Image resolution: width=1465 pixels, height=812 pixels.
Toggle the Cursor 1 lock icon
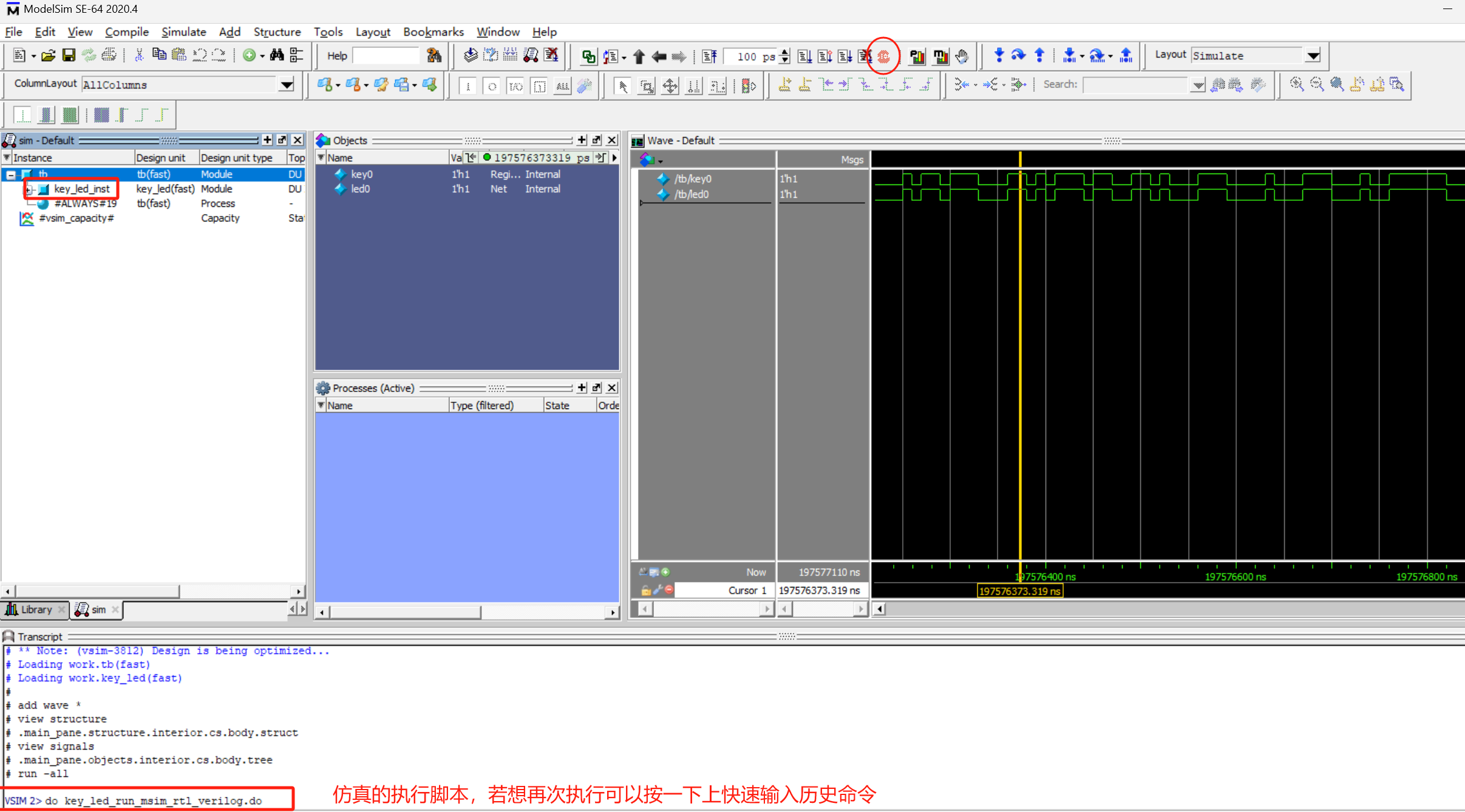645,590
